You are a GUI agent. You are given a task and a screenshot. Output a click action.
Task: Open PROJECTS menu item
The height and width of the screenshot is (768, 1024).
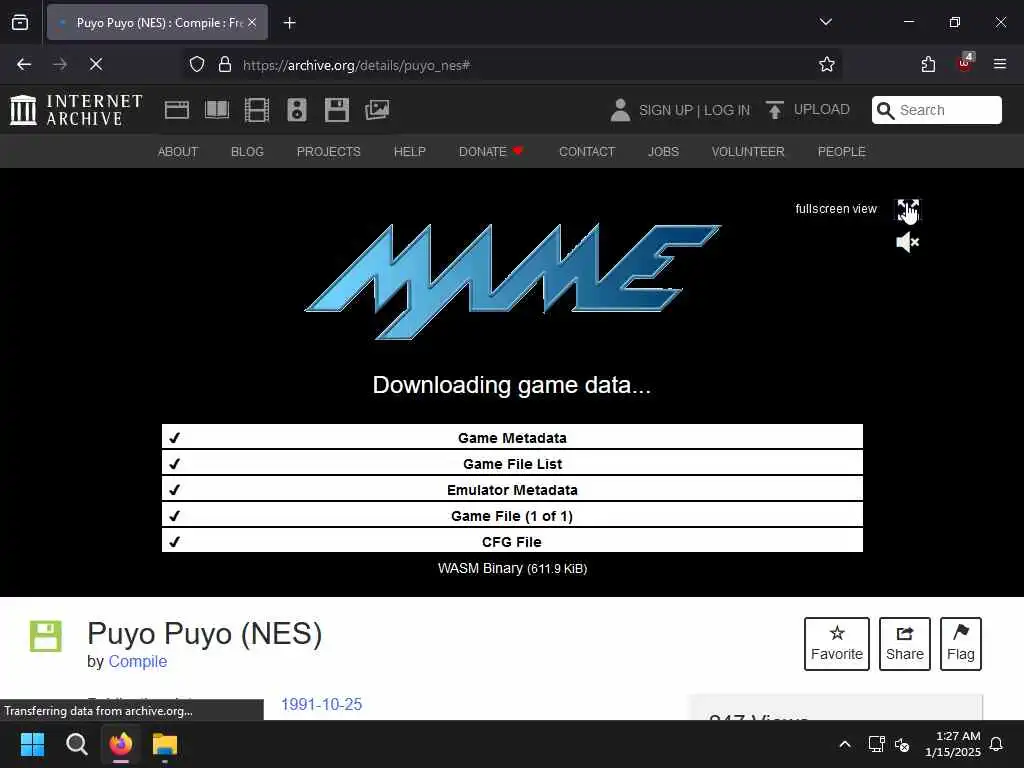(328, 152)
